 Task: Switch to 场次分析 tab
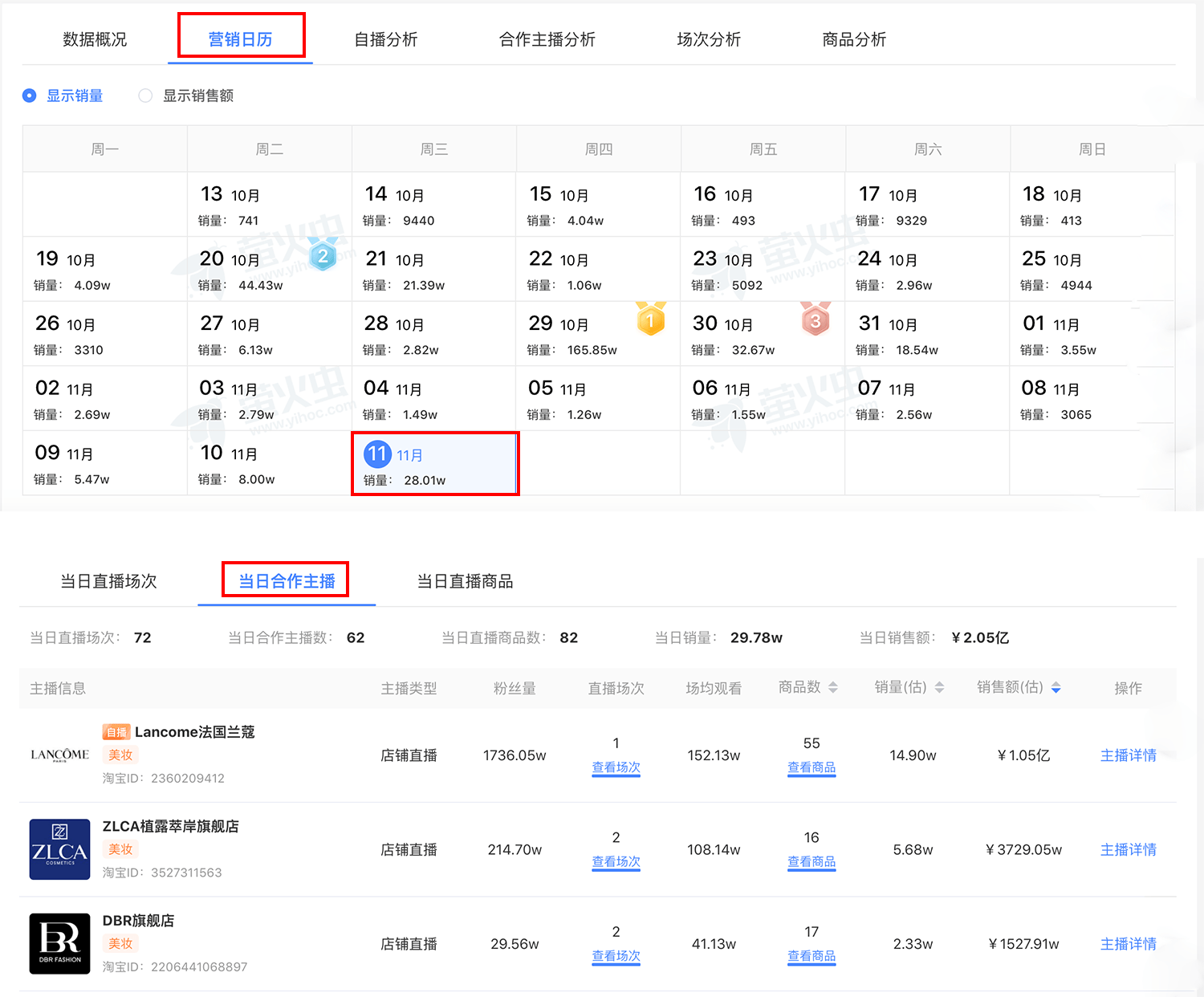pos(709,39)
